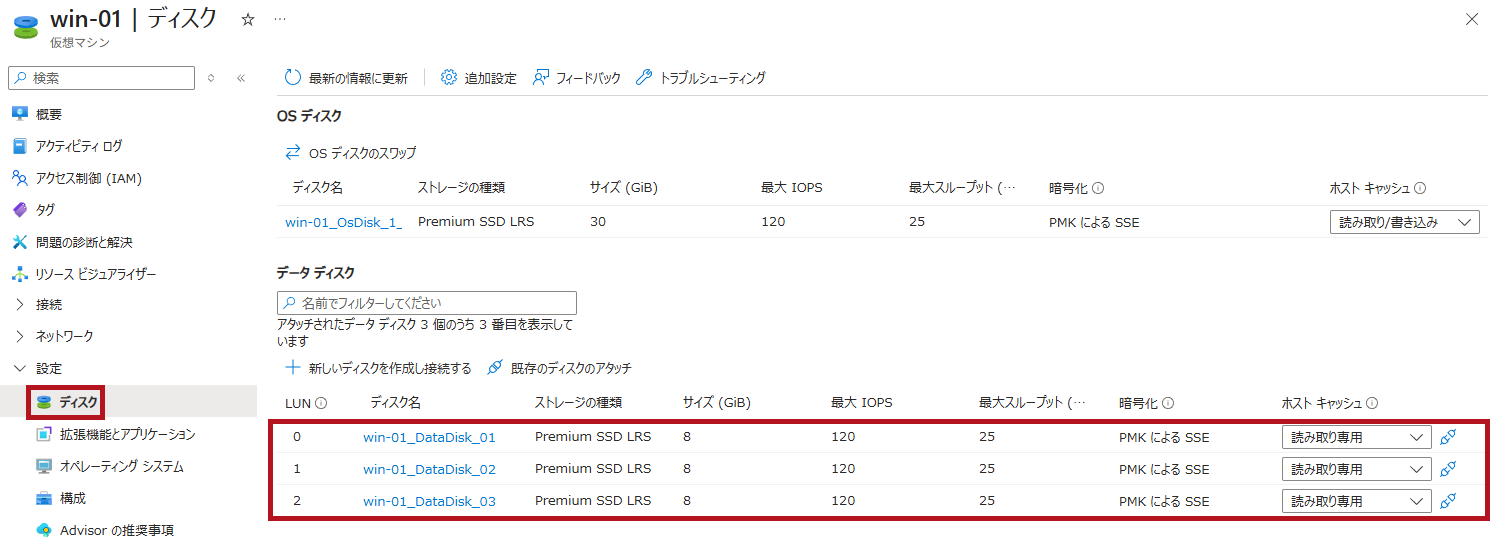Open OS disk ホスト キャッシュ dropdown
The width and height of the screenshot is (1492, 544).
click(1403, 222)
